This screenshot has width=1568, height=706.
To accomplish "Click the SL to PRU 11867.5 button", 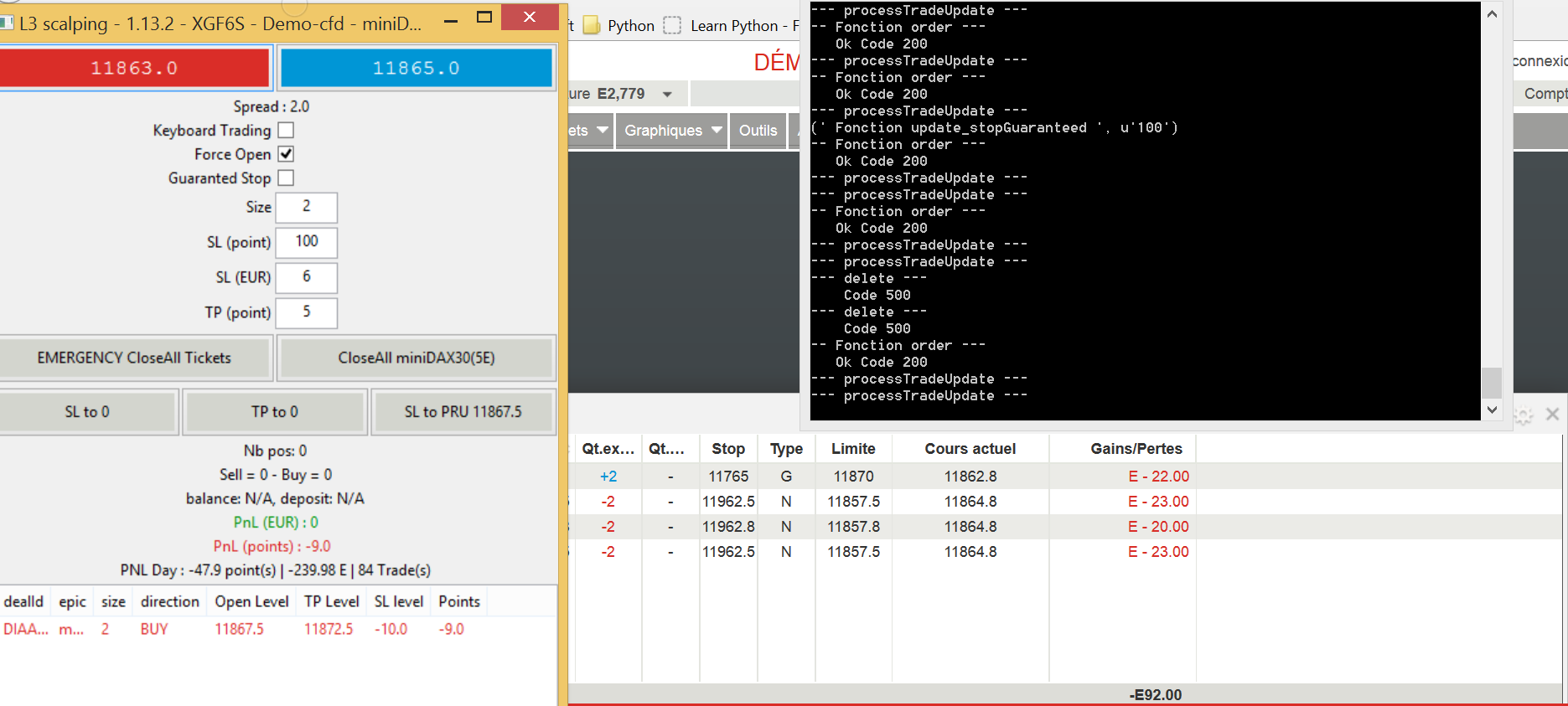I will [463, 412].
